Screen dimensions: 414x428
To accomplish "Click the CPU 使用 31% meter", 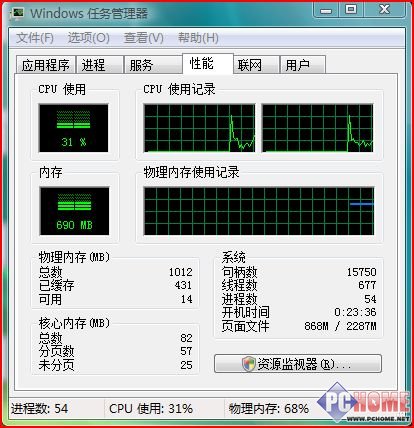I will pyautogui.click(x=74, y=128).
